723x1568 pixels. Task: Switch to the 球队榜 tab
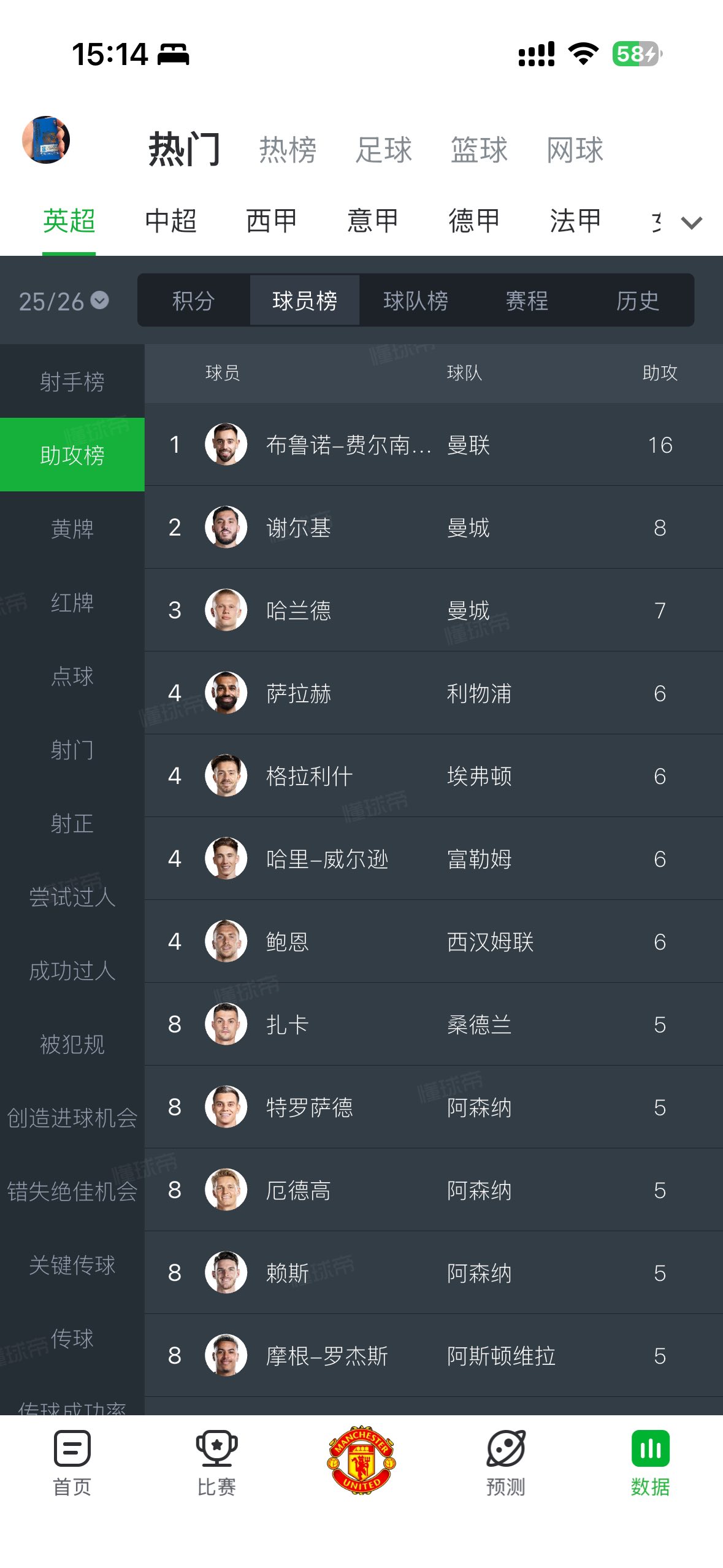pyautogui.click(x=416, y=301)
